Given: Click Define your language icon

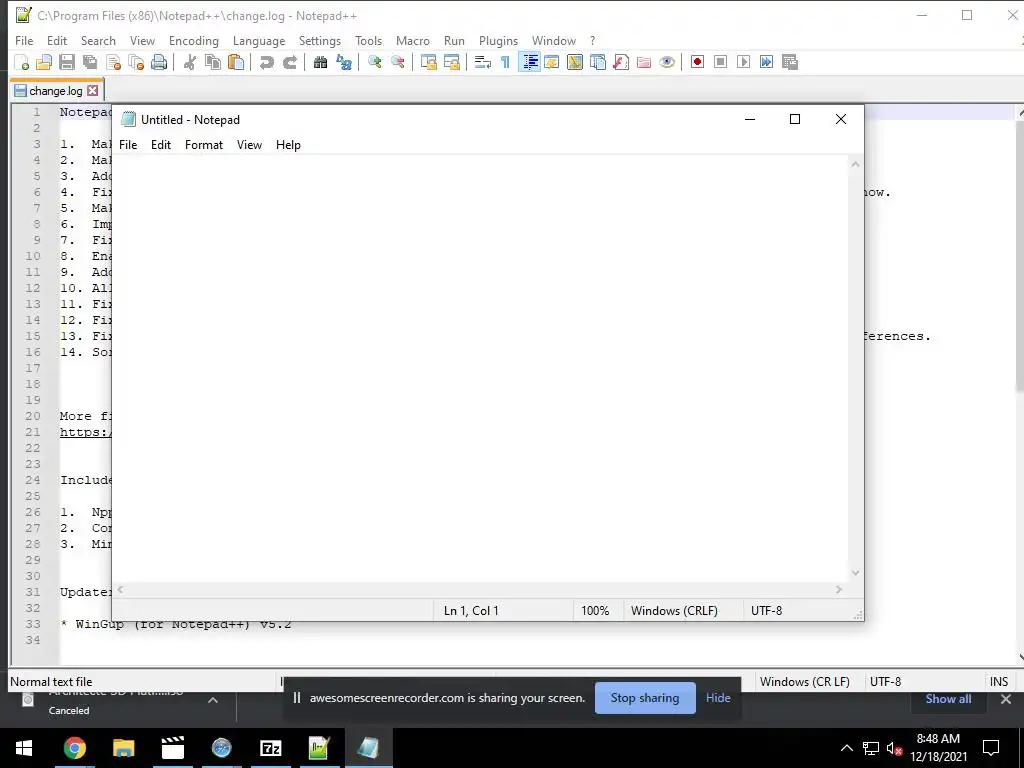Looking at the screenshot, I should 552,62.
